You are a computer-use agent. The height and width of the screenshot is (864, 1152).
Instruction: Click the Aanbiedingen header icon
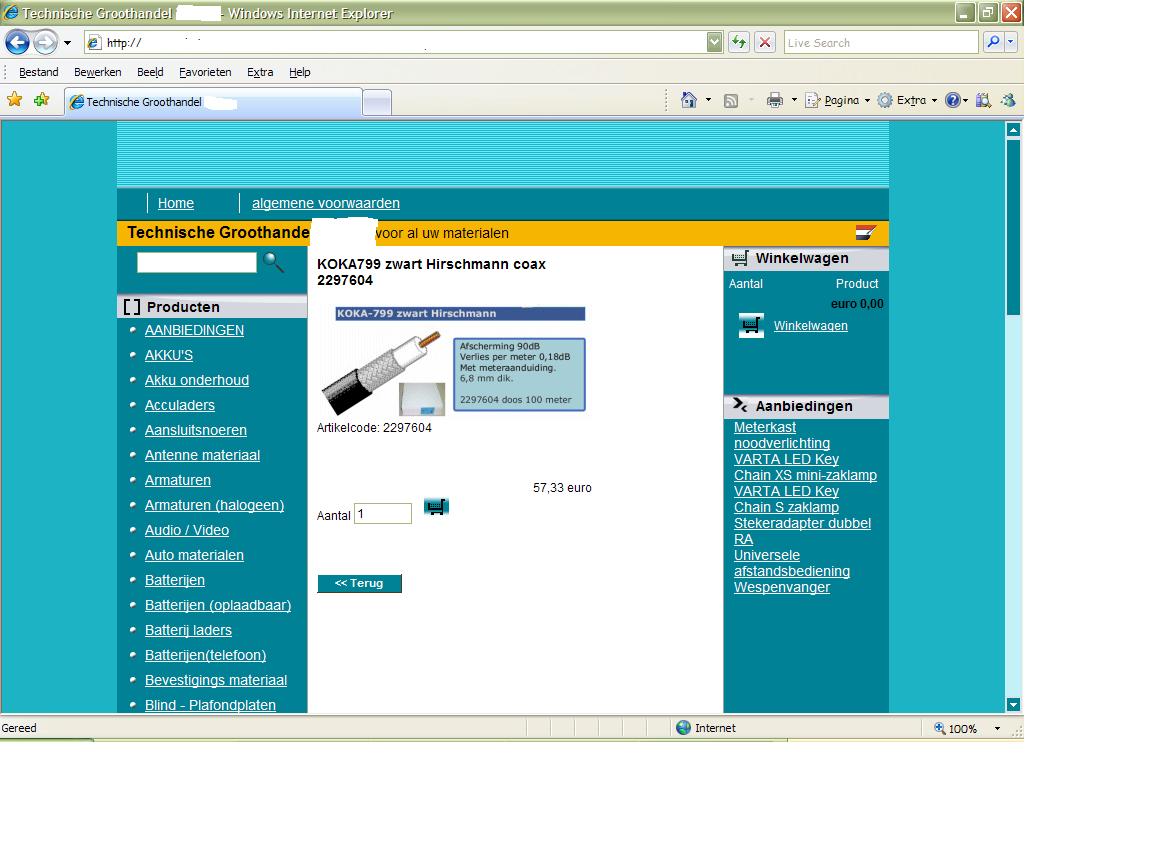[740, 406]
